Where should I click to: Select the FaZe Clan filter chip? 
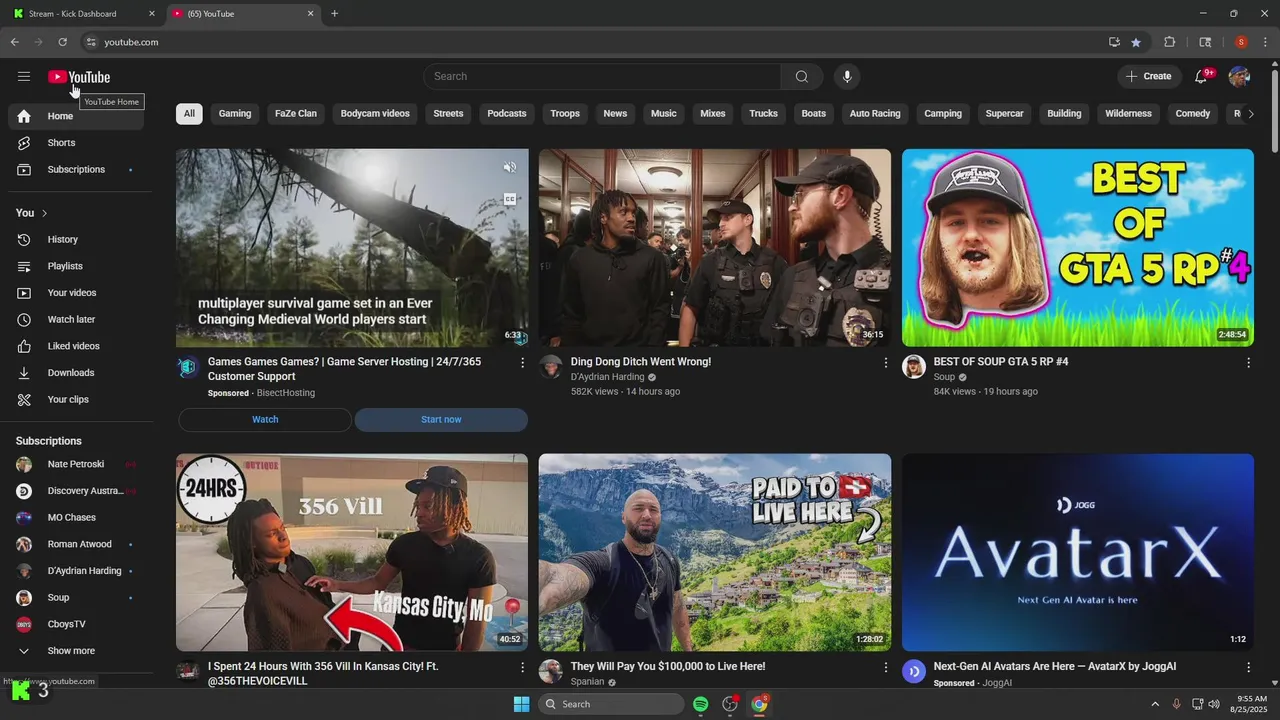click(x=296, y=114)
